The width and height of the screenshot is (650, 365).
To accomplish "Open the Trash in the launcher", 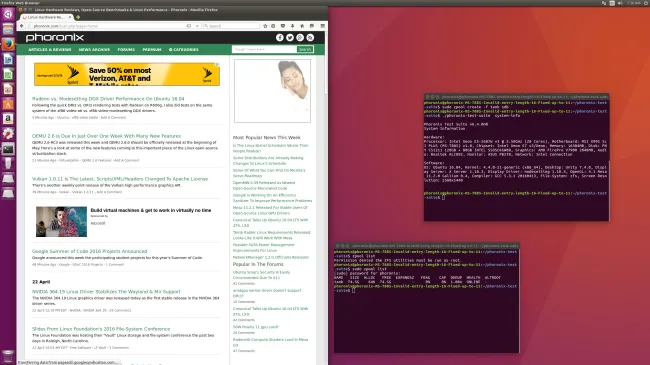I will 8,356.
